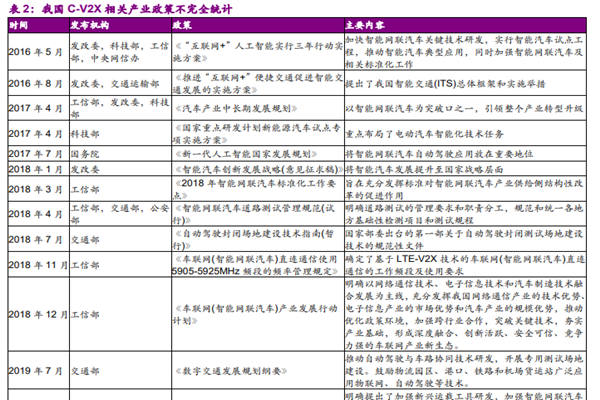Click agency cell '工信部, 交通部, 公安部'
The image size is (600, 400).
[x=120, y=214]
